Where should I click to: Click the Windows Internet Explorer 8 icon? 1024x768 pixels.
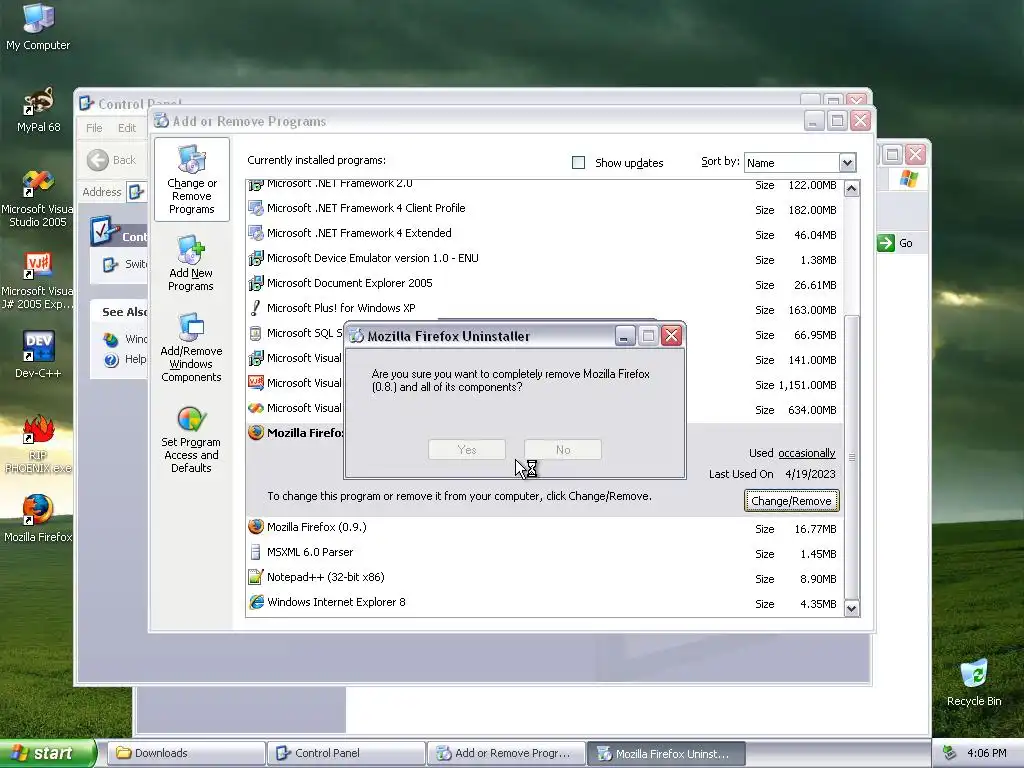click(256, 602)
